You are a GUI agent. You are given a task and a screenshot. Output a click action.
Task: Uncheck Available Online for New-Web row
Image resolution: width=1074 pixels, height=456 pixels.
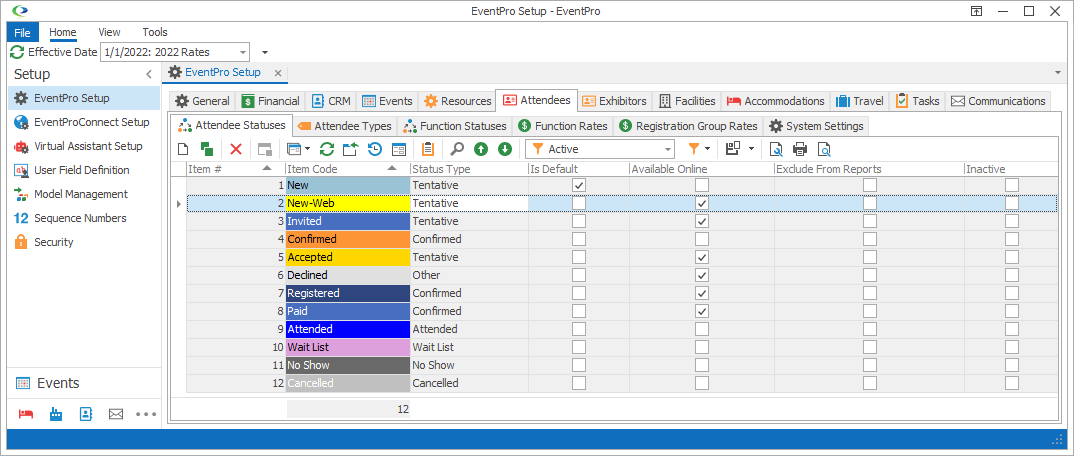pyautogui.click(x=701, y=203)
